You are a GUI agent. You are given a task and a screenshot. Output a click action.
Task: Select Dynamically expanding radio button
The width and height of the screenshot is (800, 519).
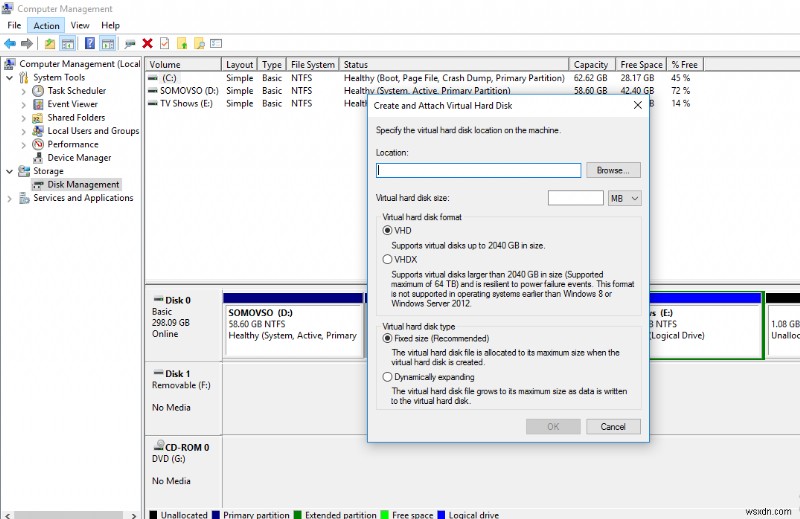point(387,377)
